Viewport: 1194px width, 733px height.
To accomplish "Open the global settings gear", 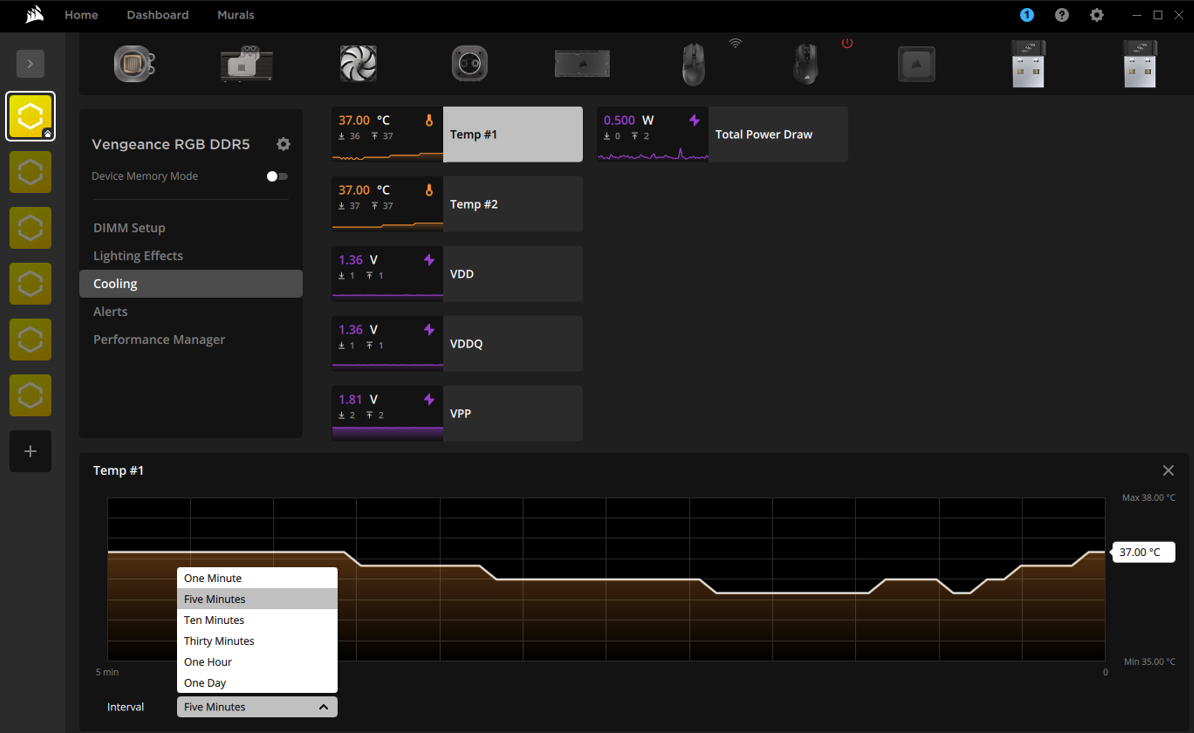I will (x=1097, y=15).
